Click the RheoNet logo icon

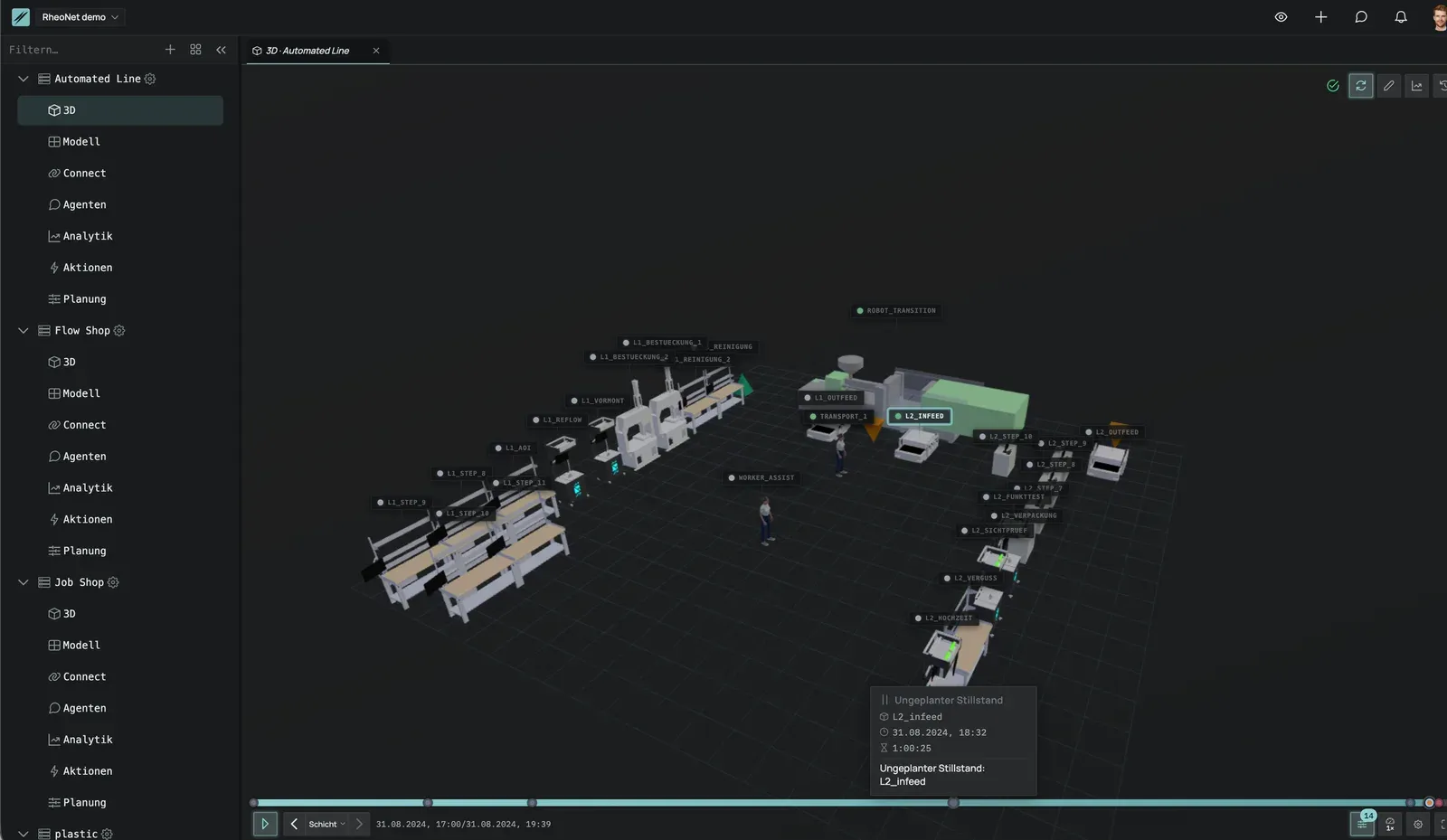click(21, 17)
